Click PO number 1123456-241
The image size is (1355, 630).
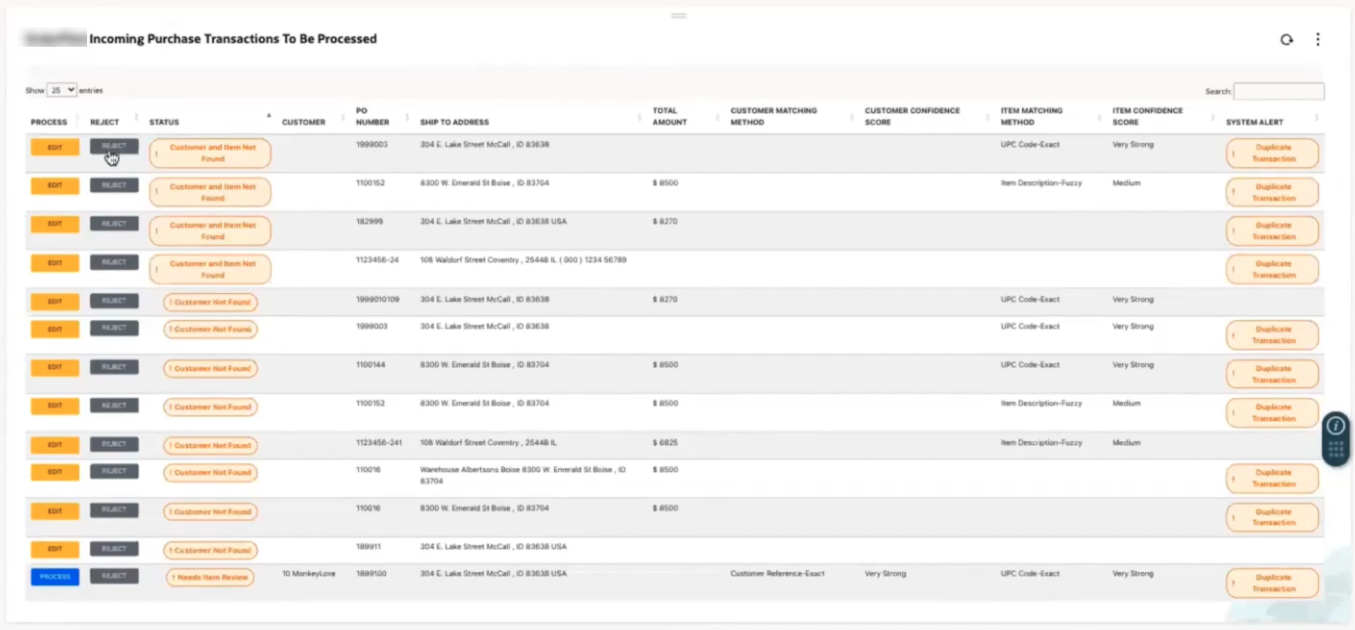point(379,442)
